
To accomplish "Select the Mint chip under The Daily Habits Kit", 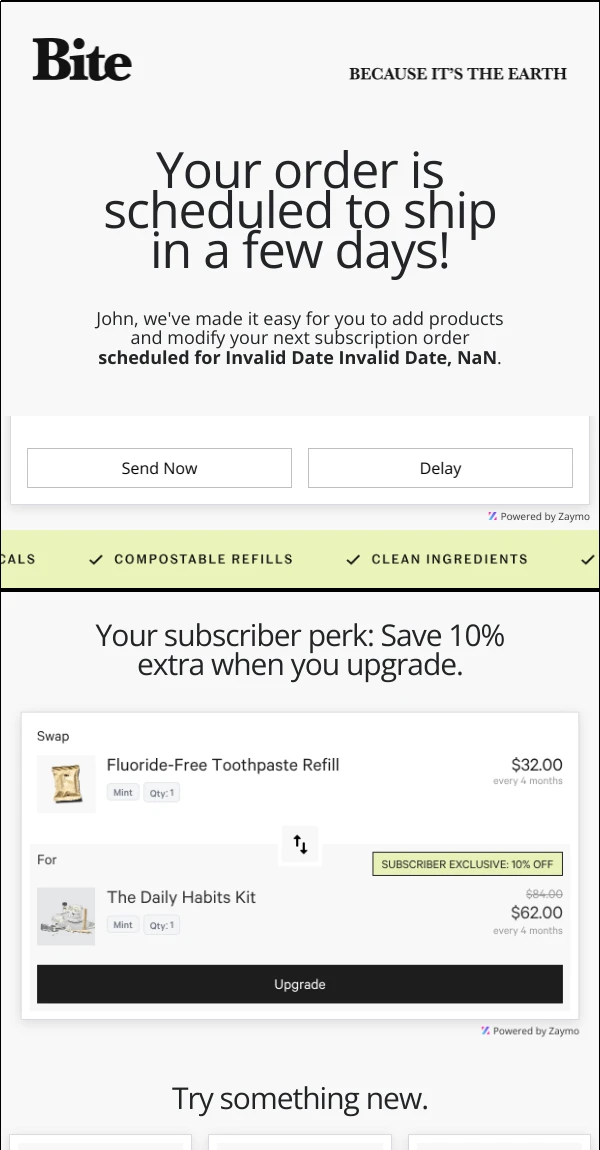I will coord(122,924).
